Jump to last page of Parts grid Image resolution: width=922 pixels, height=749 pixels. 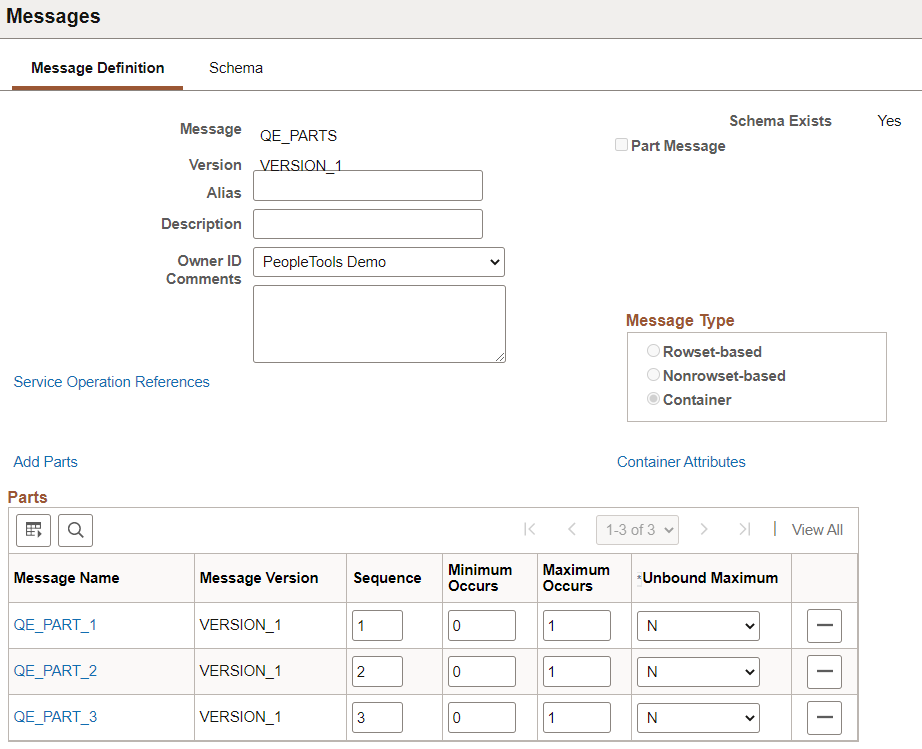click(x=744, y=530)
